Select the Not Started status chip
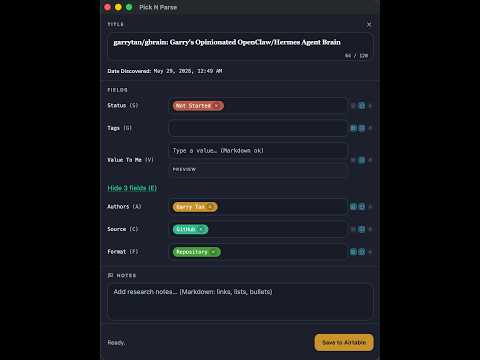The height and width of the screenshot is (360, 480). tap(198, 106)
